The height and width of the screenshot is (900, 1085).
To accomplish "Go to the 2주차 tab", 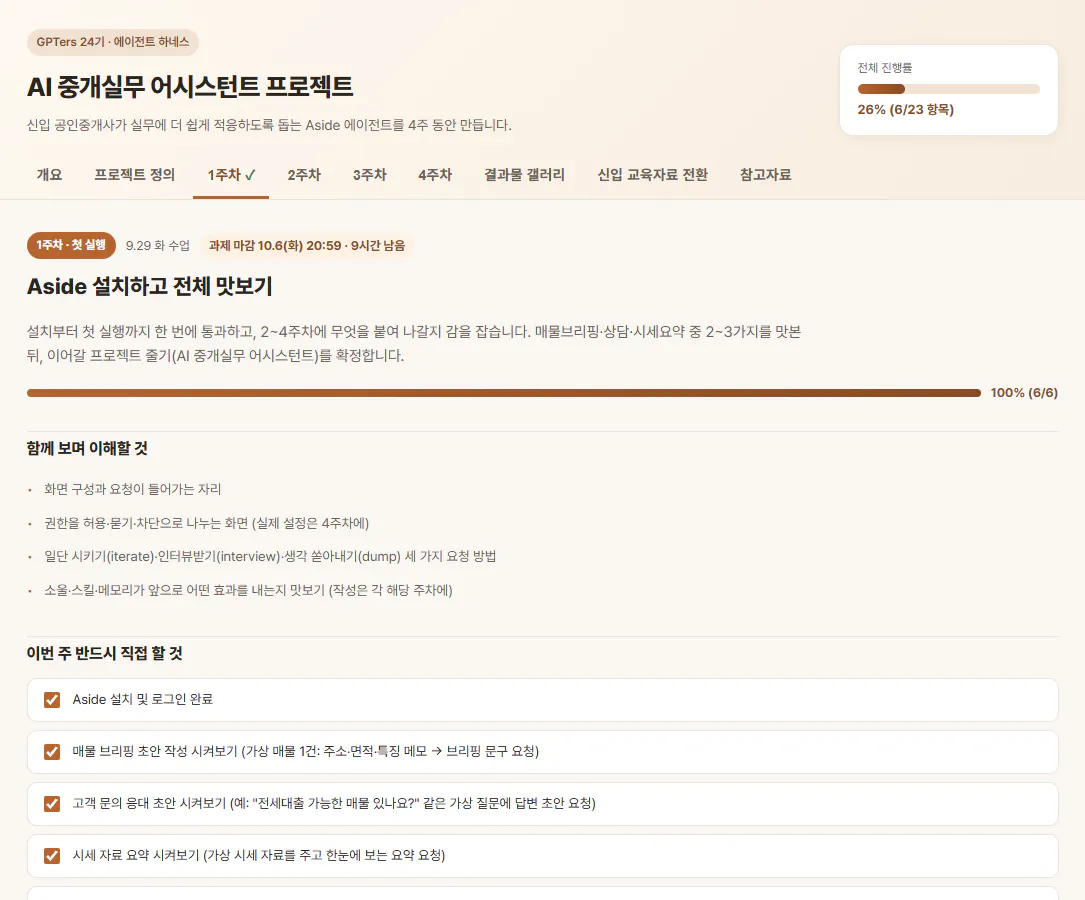I will (304, 175).
